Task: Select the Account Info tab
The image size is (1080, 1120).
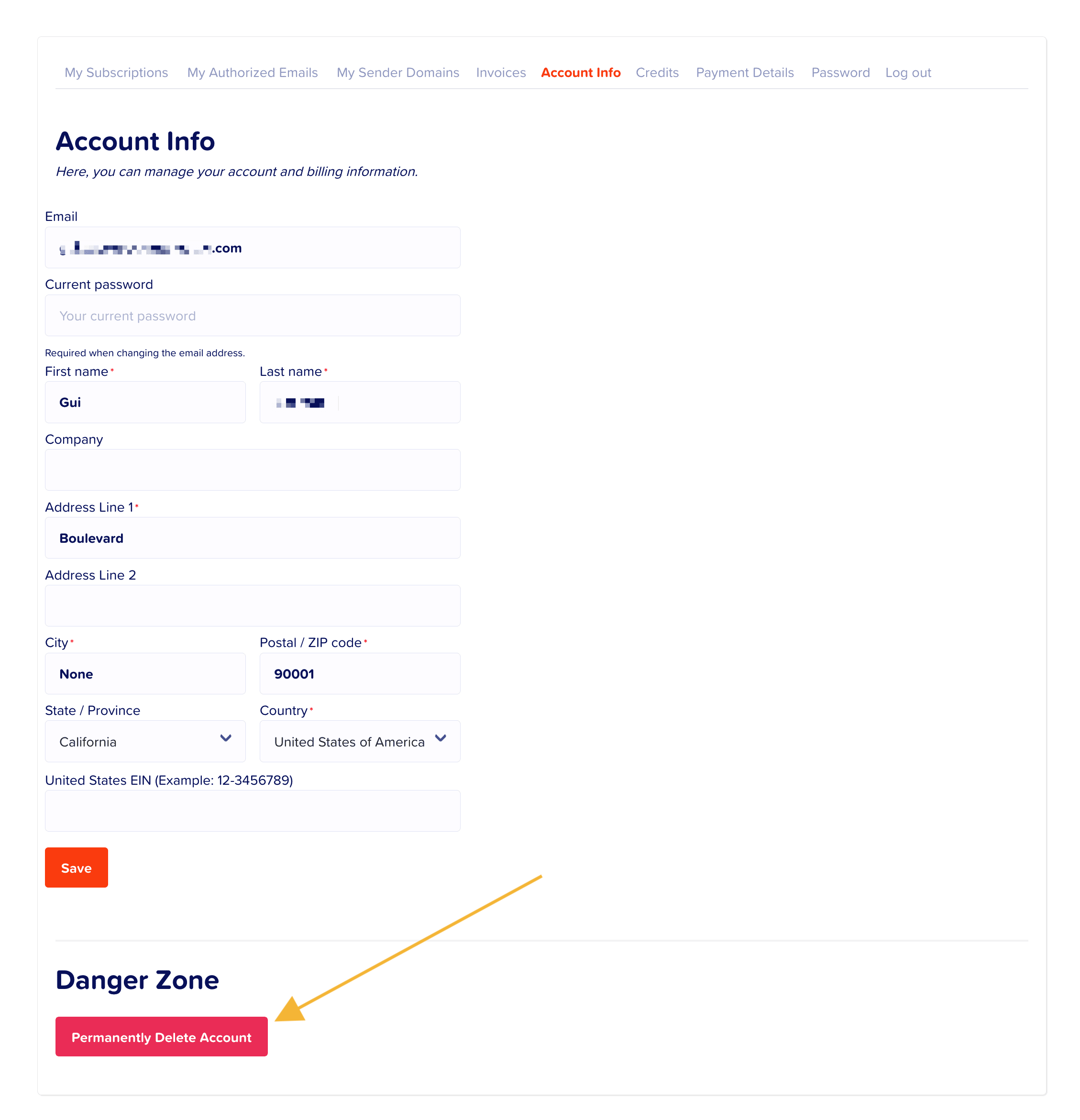Action: coord(581,73)
